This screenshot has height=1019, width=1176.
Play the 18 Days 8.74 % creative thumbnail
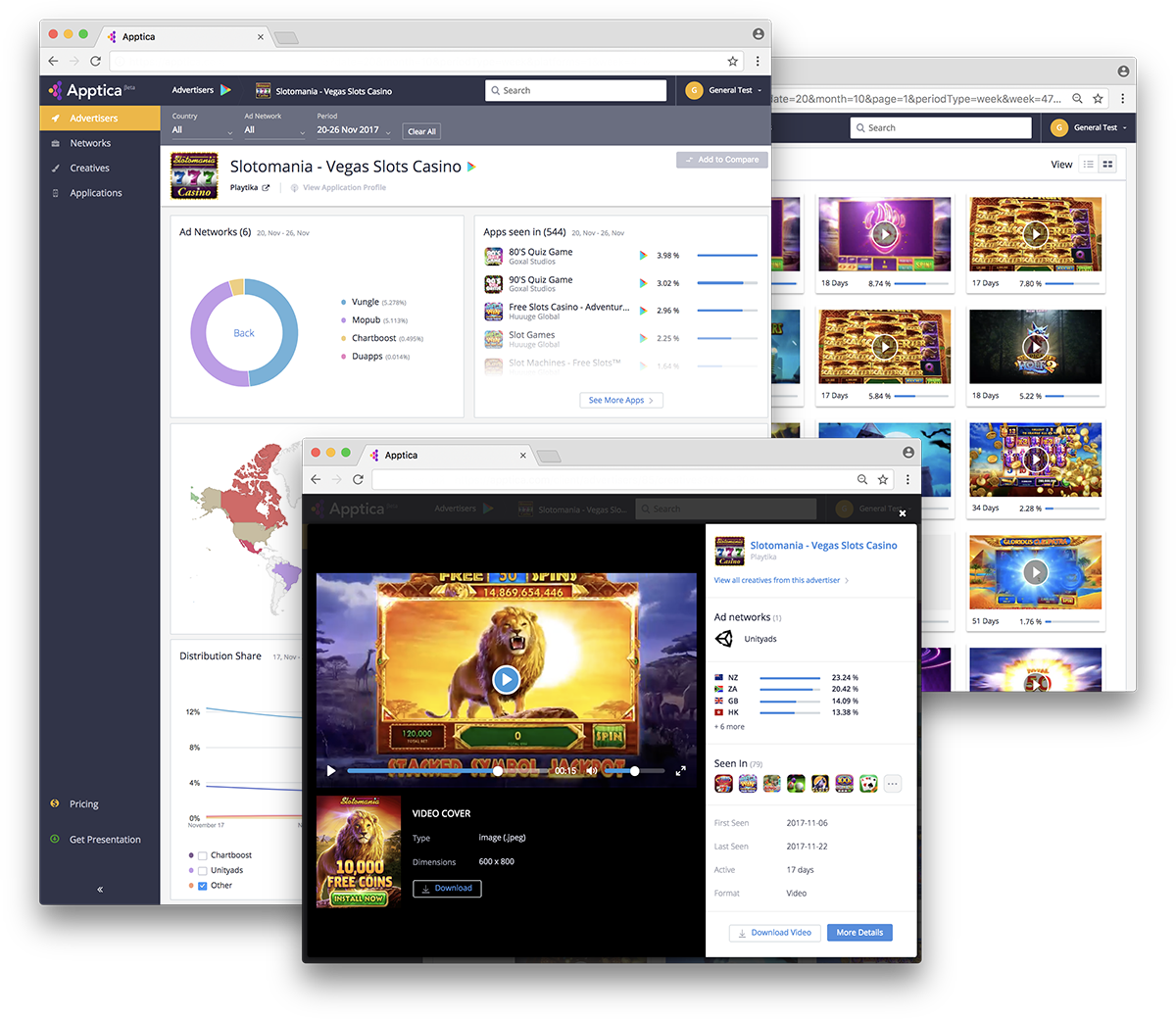point(884,234)
